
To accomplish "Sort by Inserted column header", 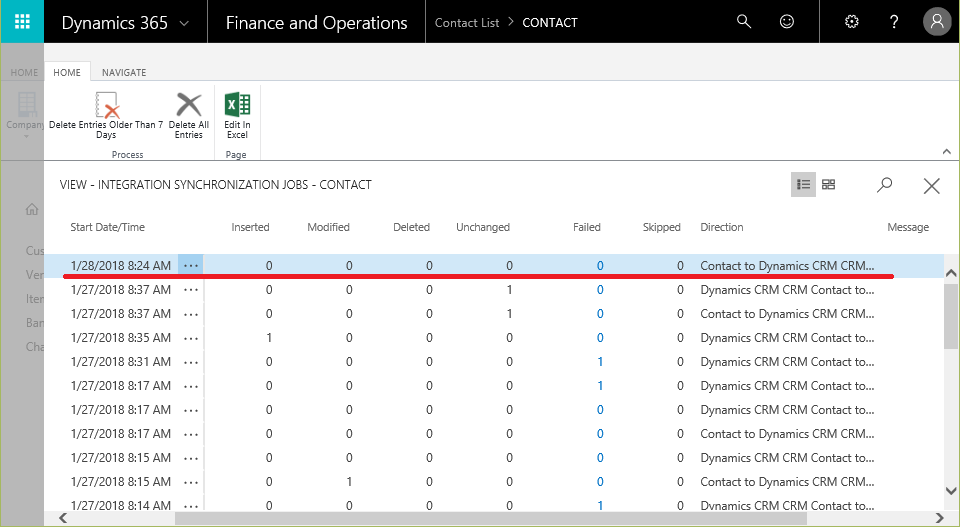I will click(250, 227).
